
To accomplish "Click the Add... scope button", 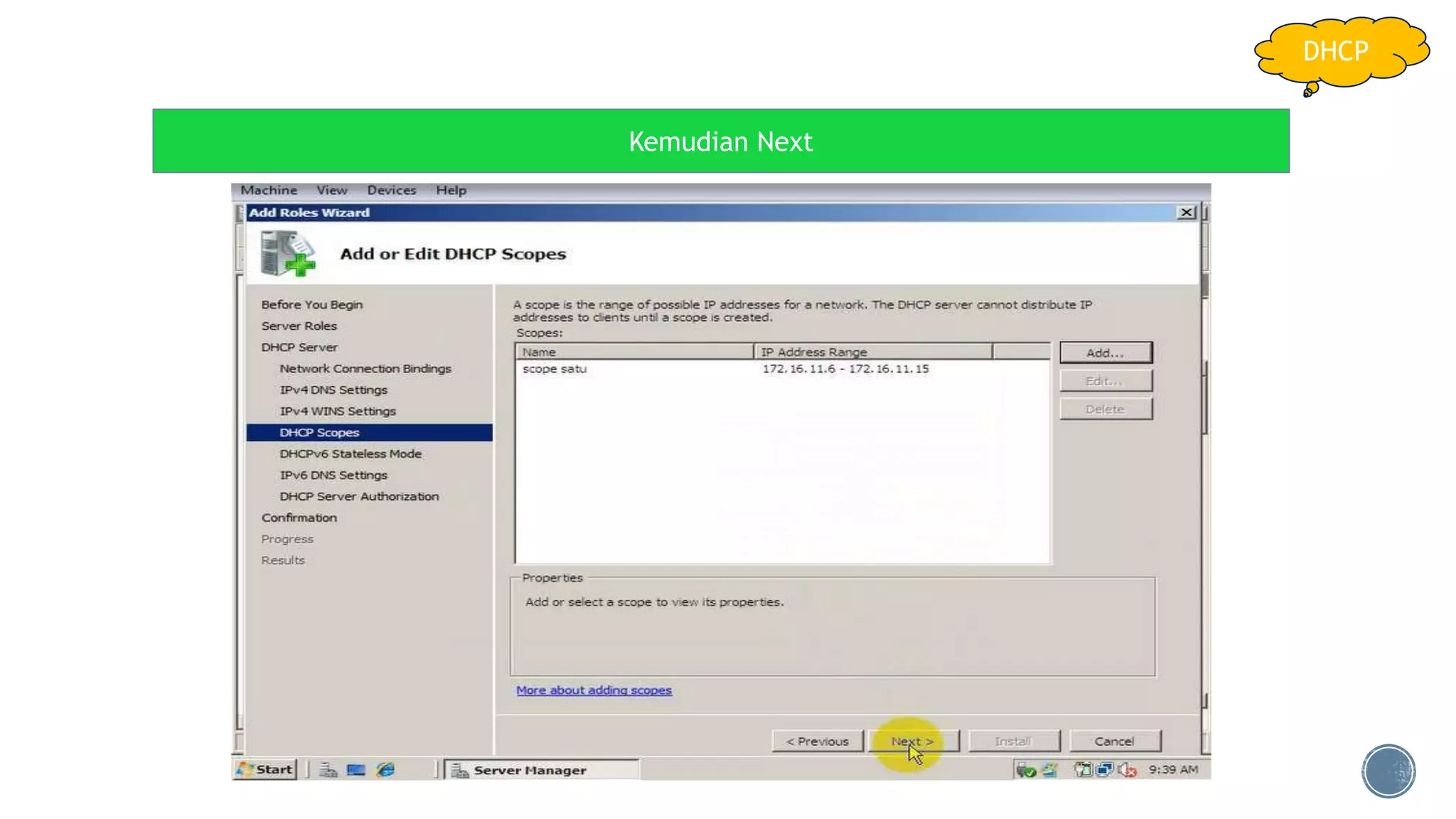I will point(1106,353).
